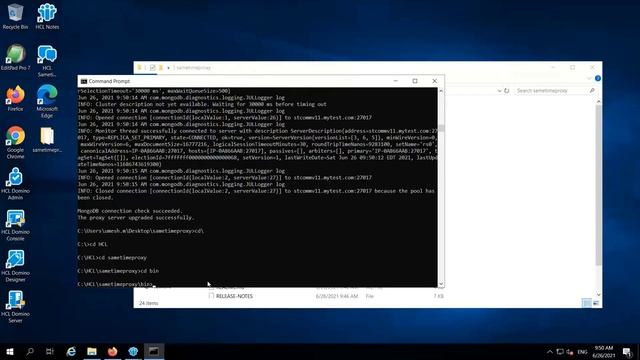Open the HCL Notes desktop shortcut

coord(47,16)
